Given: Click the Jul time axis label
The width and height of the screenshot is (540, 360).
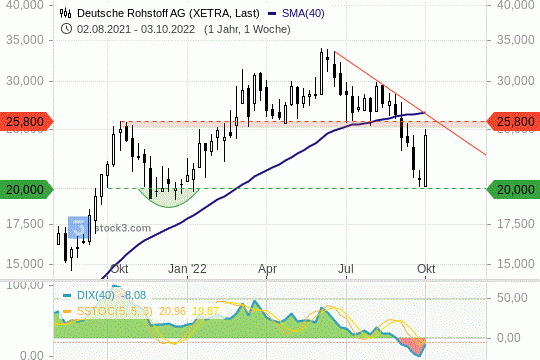Looking at the screenshot, I should coord(346,269).
